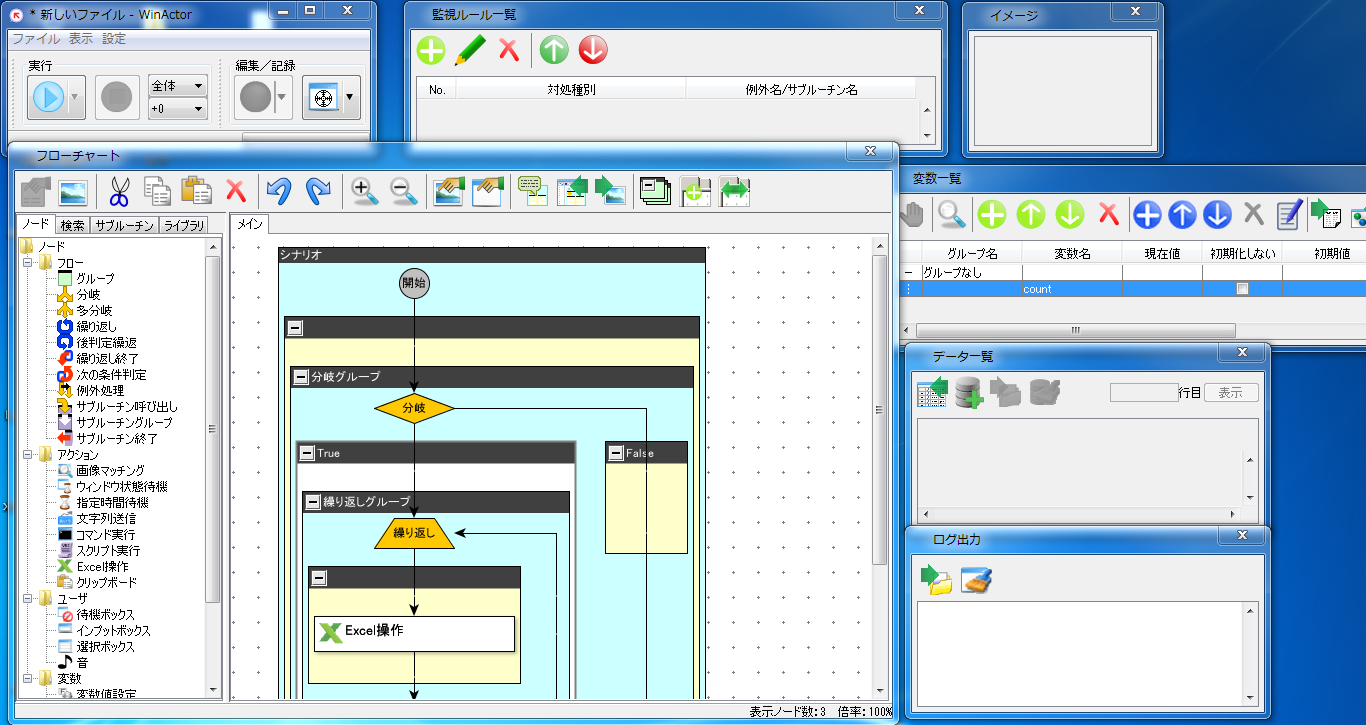Screen dimensions: 1366x725
Task: Collapse the フロー folder in node tree
Action: coord(29,263)
